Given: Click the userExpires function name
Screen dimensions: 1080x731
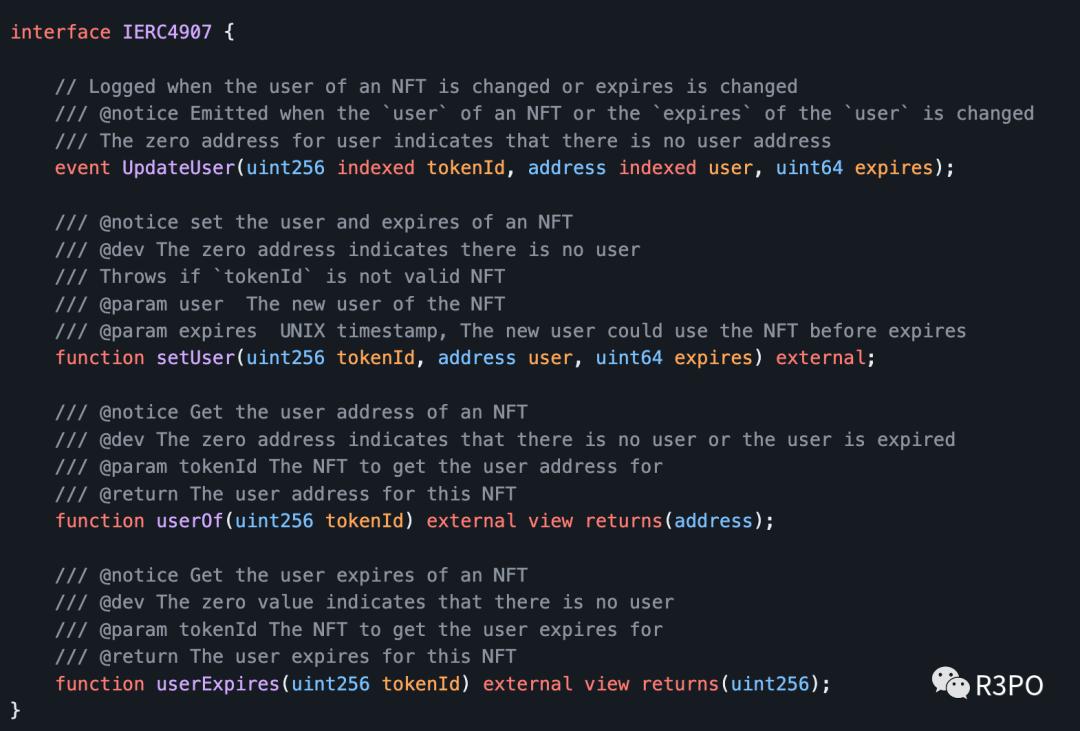Looking at the screenshot, I should pyautogui.click(x=217, y=684).
